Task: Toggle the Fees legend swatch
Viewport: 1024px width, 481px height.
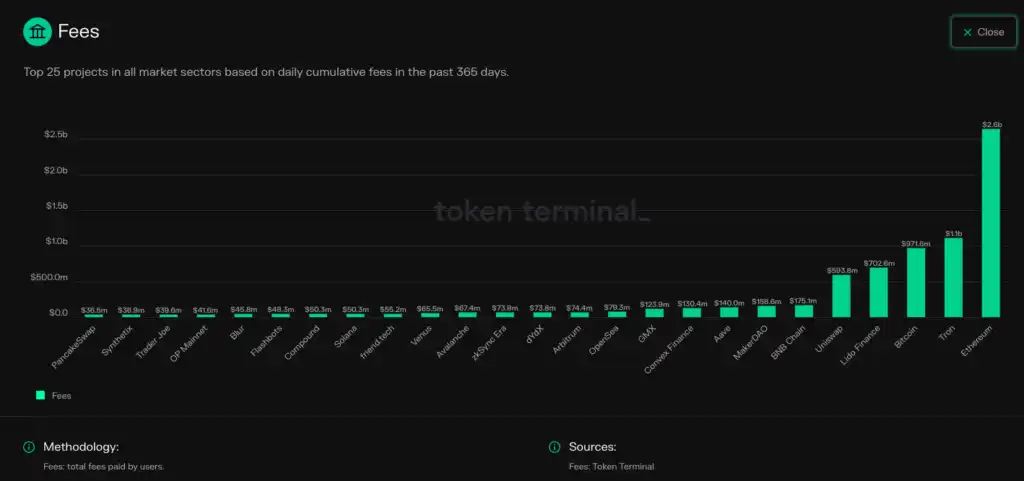Action: (x=40, y=396)
